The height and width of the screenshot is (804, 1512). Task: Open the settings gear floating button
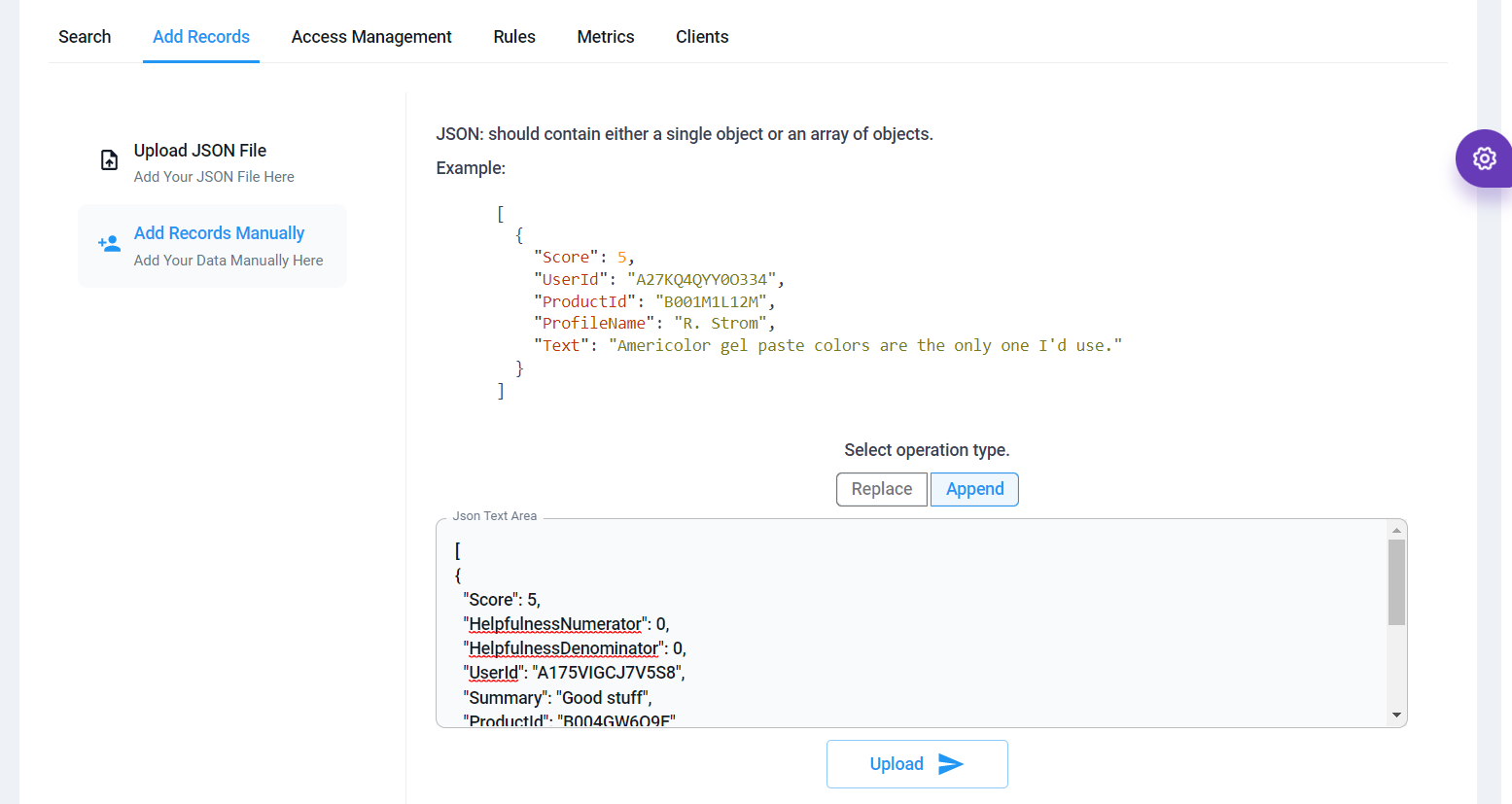(1484, 158)
